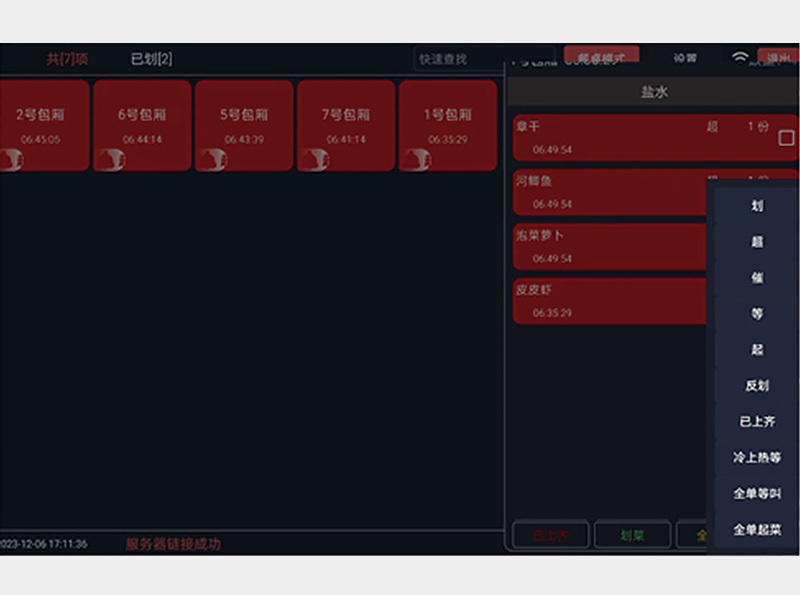The height and width of the screenshot is (595, 800).
Task: Click the 快速查找 search field
Action: [x=485, y=59]
